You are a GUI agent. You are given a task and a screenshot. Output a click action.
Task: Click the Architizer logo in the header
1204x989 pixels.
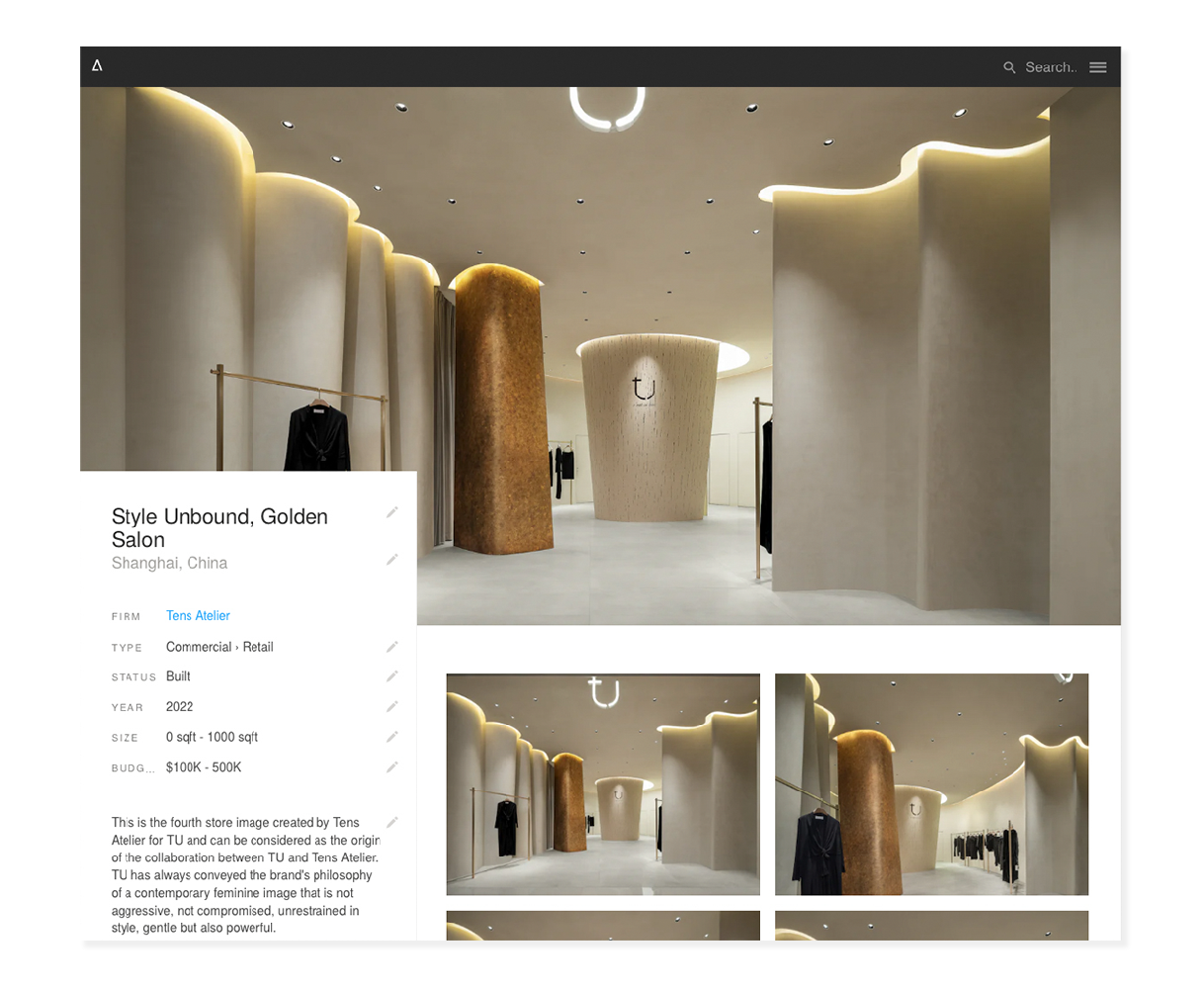[97, 65]
